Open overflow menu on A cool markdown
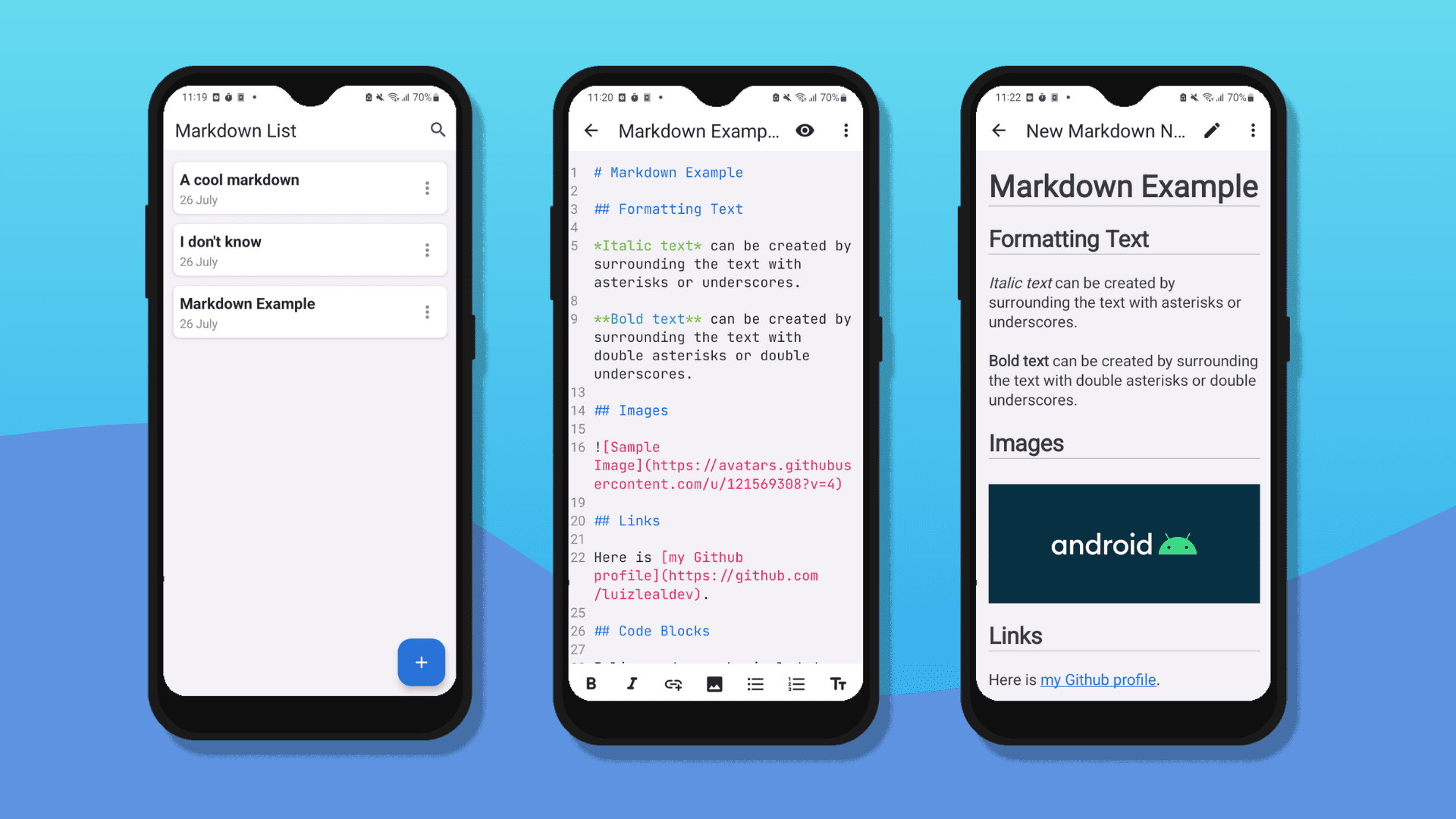Viewport: 1456px width, 819px height. tap(427, 188)
